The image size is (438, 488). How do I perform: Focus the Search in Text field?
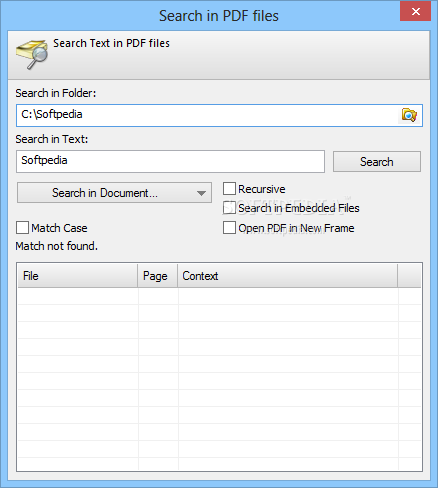click(x=170, y=161)
